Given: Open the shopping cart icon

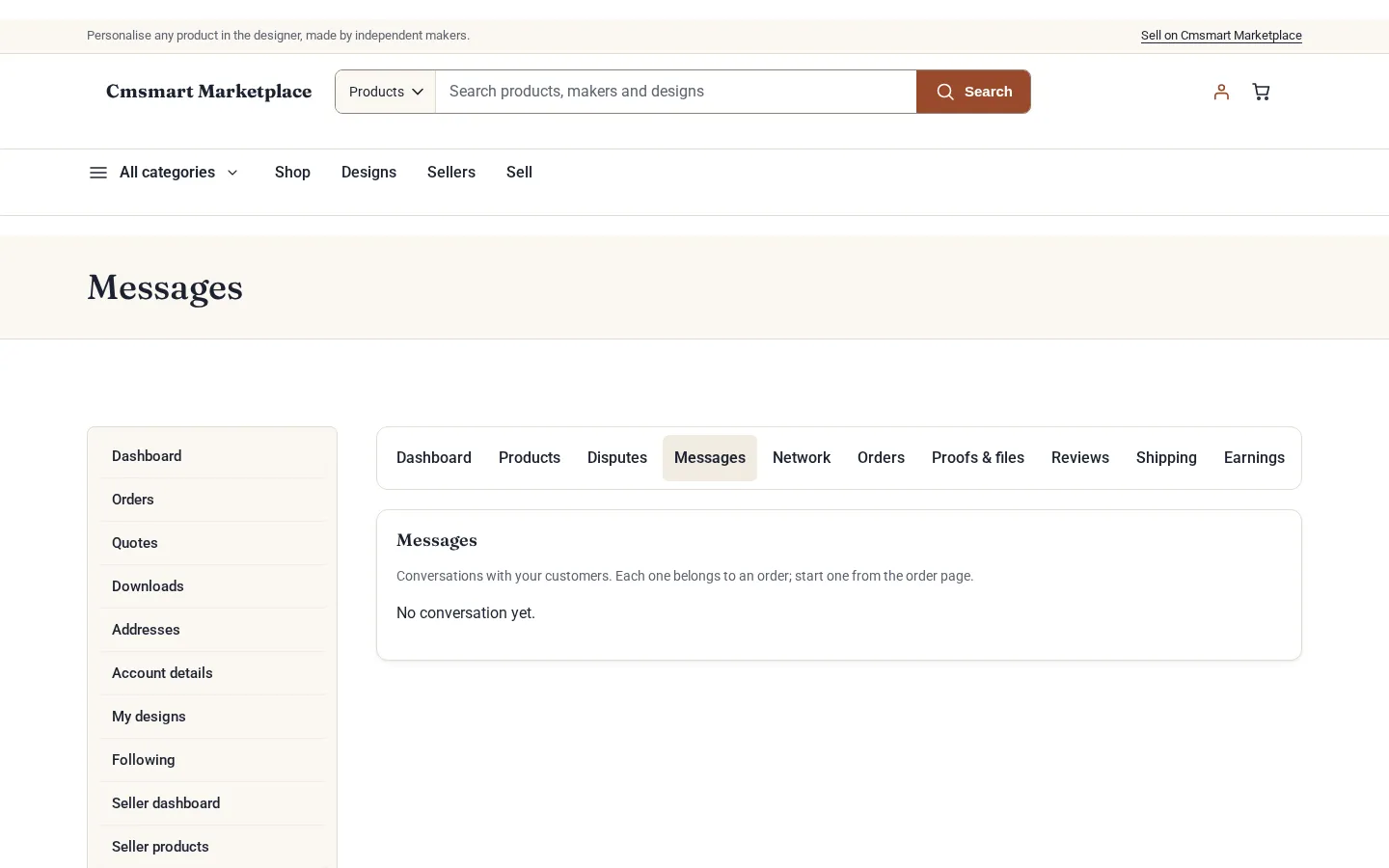Looking at the screenshot, I should pyautogui.click(x=1261, y=92).
